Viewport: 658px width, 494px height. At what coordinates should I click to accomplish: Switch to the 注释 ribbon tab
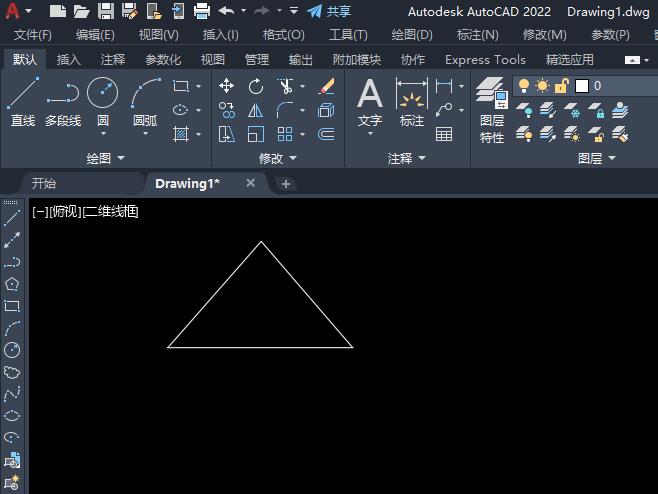[x=113, y=60]
